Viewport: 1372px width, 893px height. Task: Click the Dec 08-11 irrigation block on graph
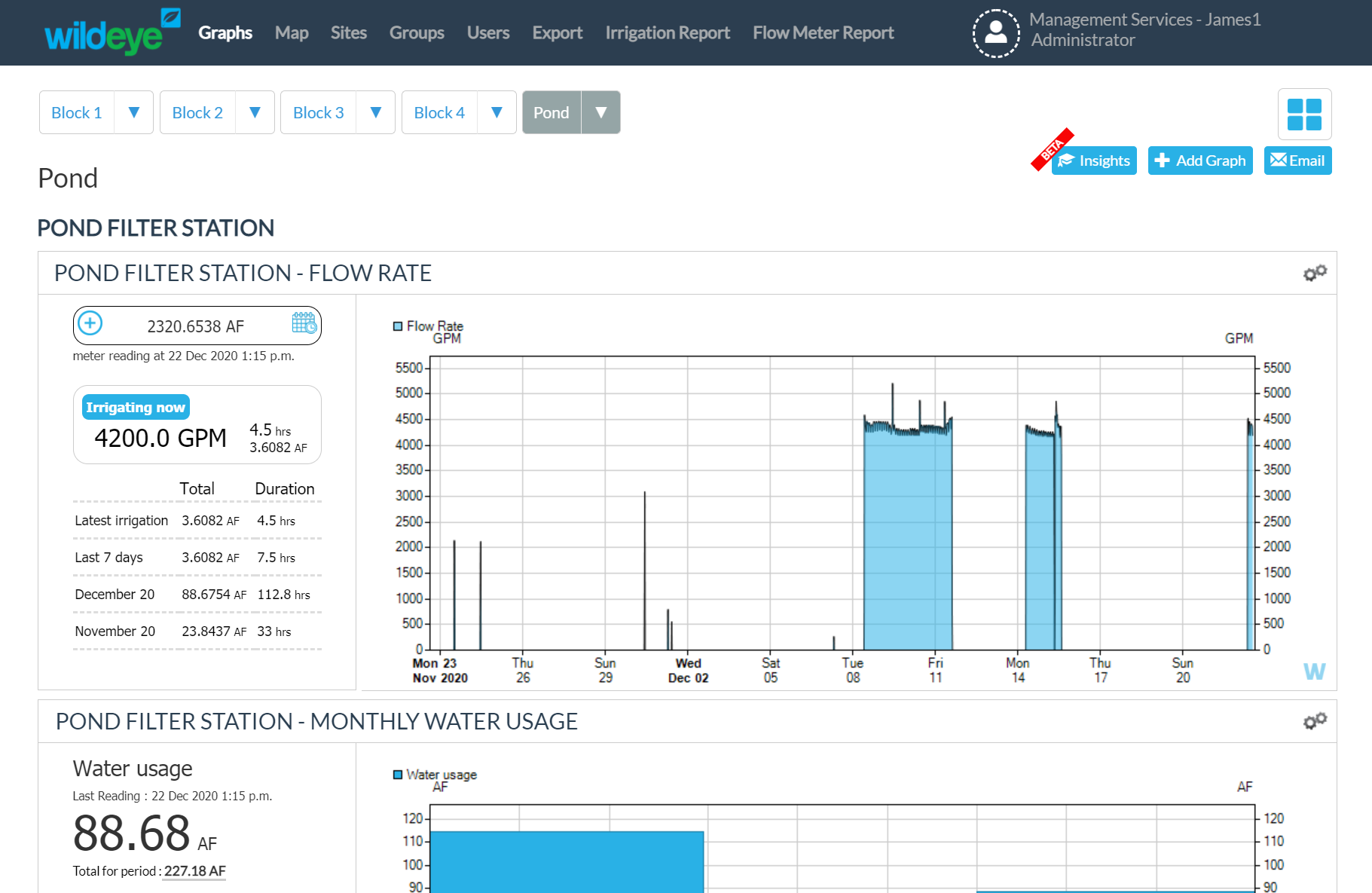tap(908, 539)
